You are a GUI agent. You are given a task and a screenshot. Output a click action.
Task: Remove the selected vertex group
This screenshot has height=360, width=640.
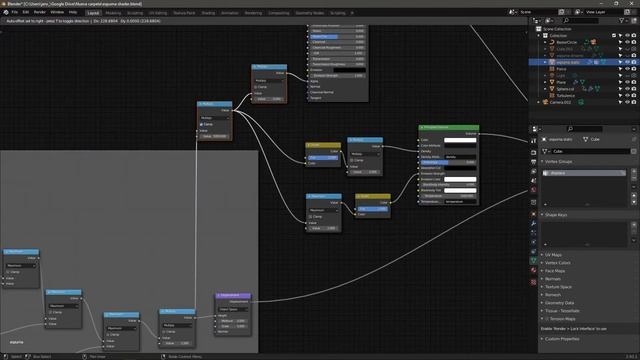coord(634,178)
